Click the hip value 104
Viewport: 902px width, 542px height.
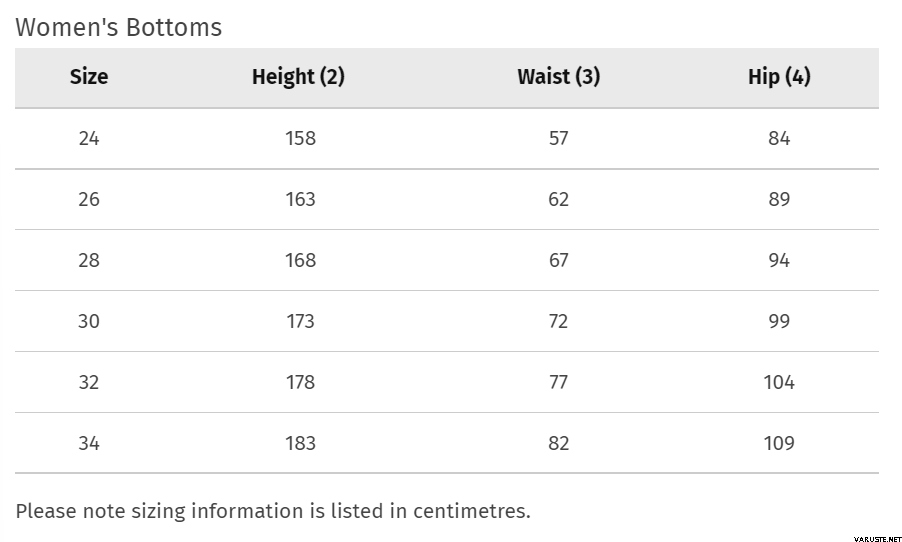click(x=779, y=382)
